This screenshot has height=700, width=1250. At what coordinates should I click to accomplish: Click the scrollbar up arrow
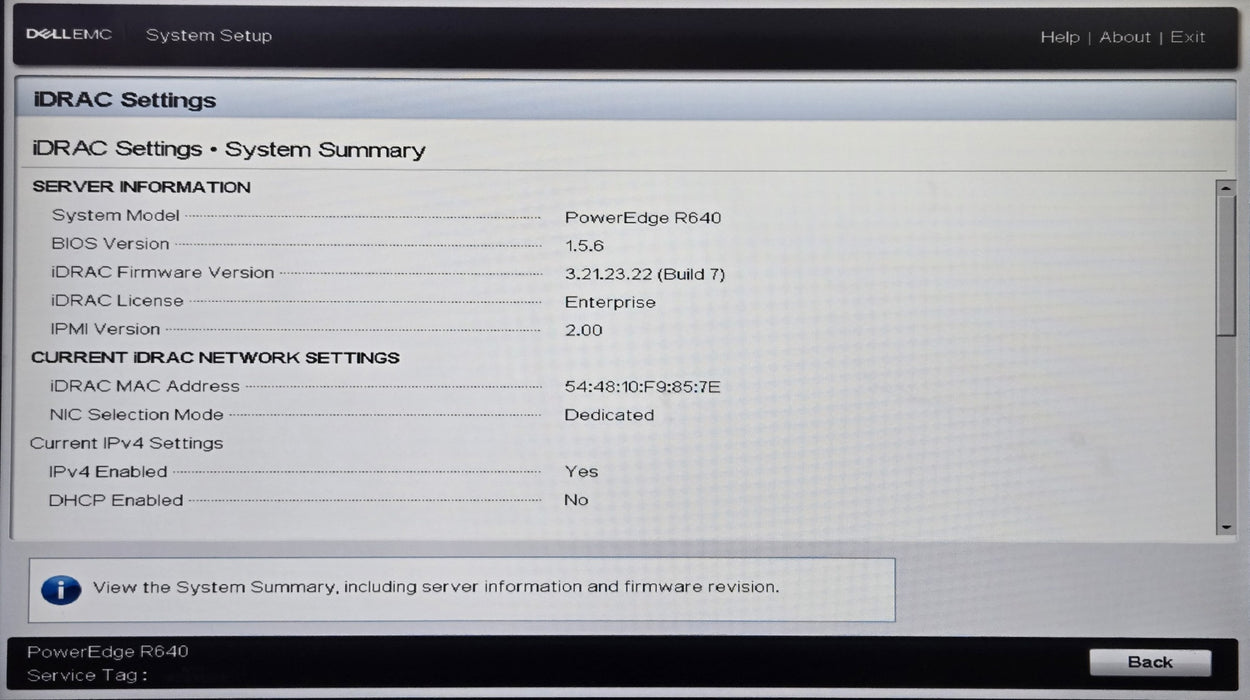(x=1225, y=188)
